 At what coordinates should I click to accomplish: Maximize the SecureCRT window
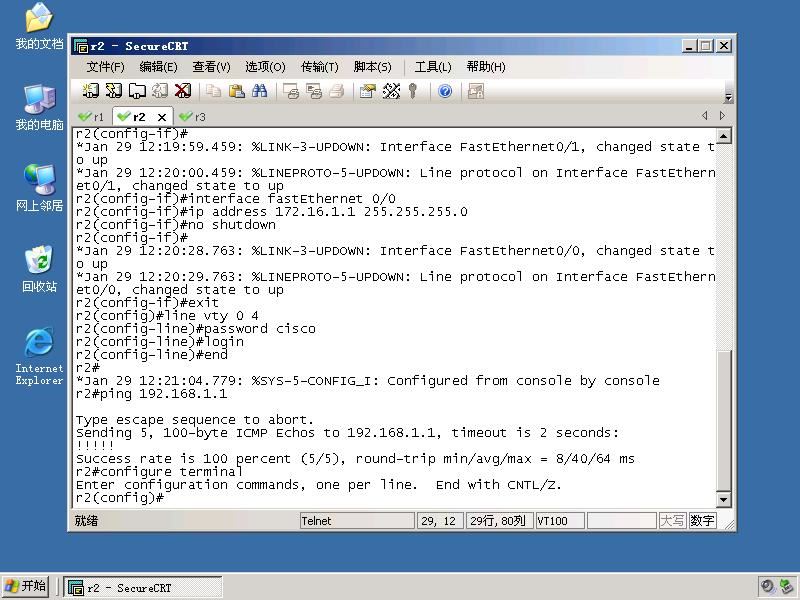[x=706, y=46]
